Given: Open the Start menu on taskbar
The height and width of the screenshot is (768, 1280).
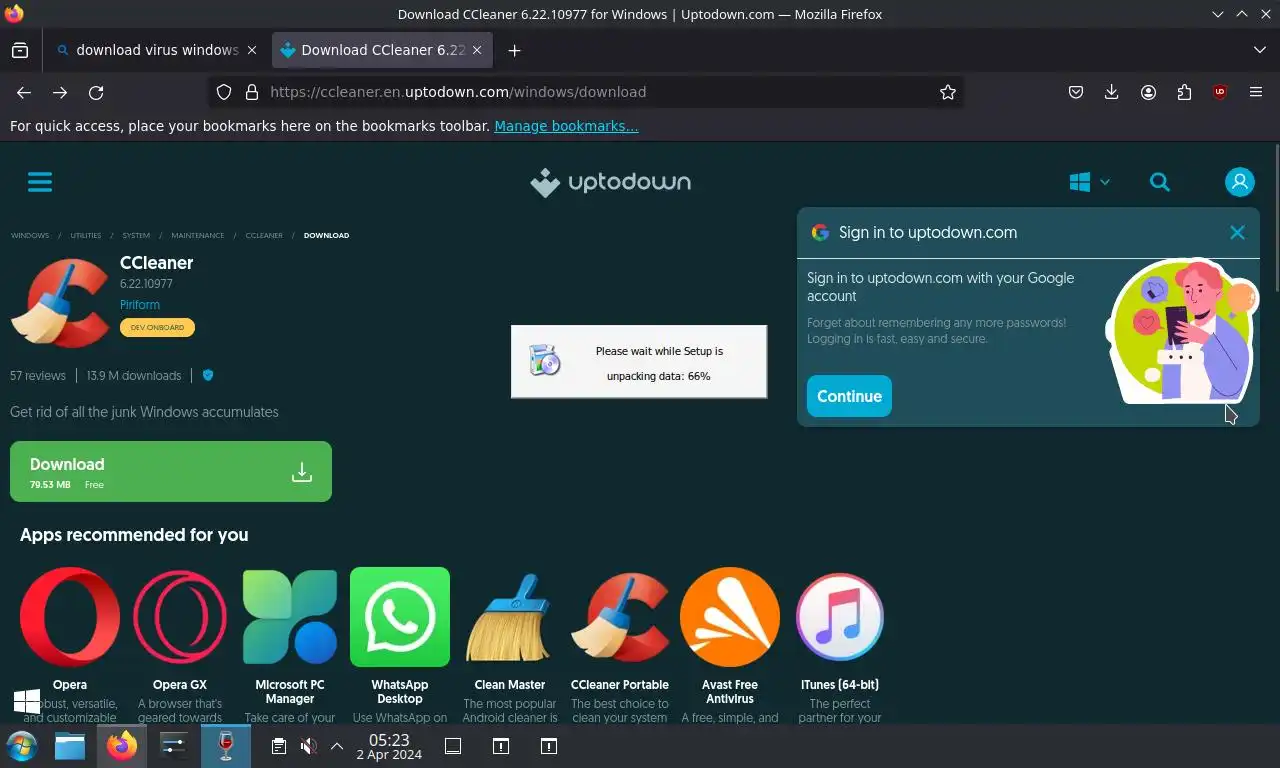Looking at the screenshot, I should click(21, 746).
